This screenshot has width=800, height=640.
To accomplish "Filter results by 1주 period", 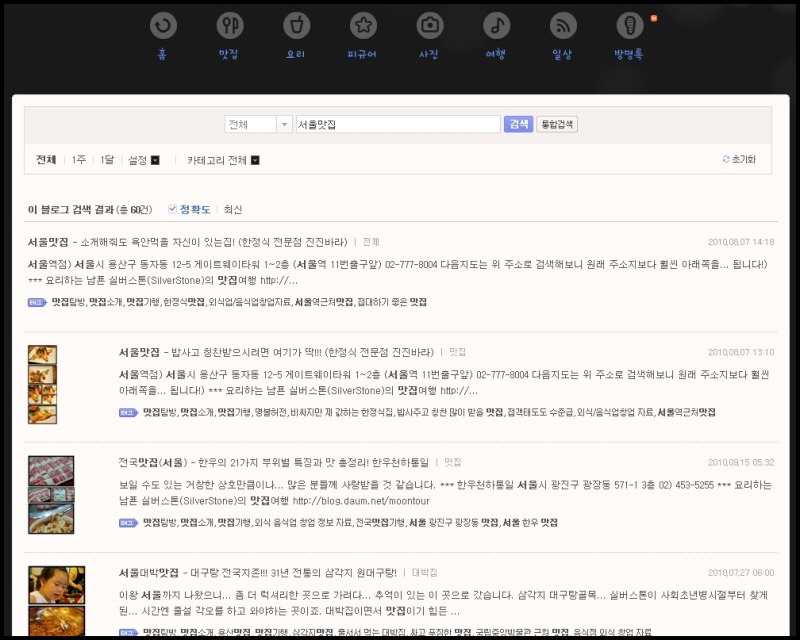I will [79, 160].
